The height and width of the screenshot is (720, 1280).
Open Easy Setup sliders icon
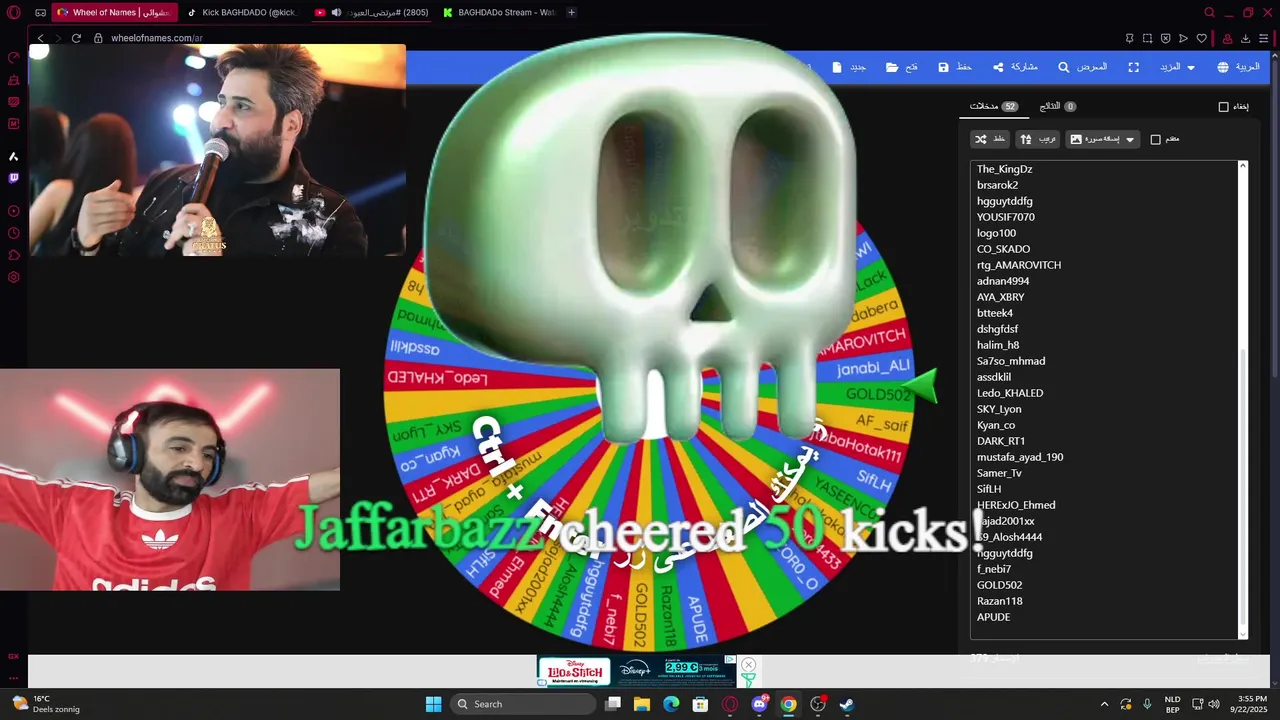pos(1264,38)
